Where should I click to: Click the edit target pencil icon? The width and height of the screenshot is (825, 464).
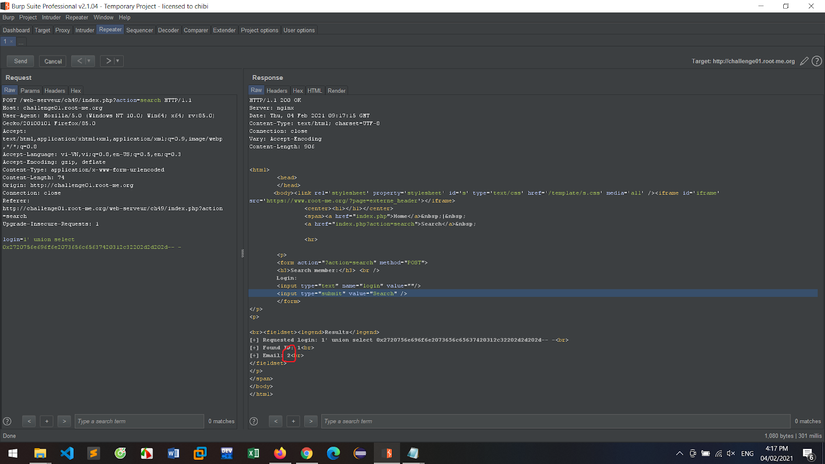(x=804, y=61)
